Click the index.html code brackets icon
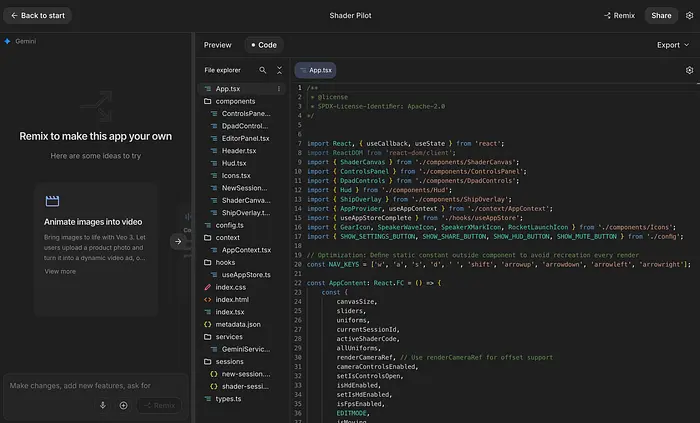The width and height of the screenshot is (700, 423). click(208, 299)
